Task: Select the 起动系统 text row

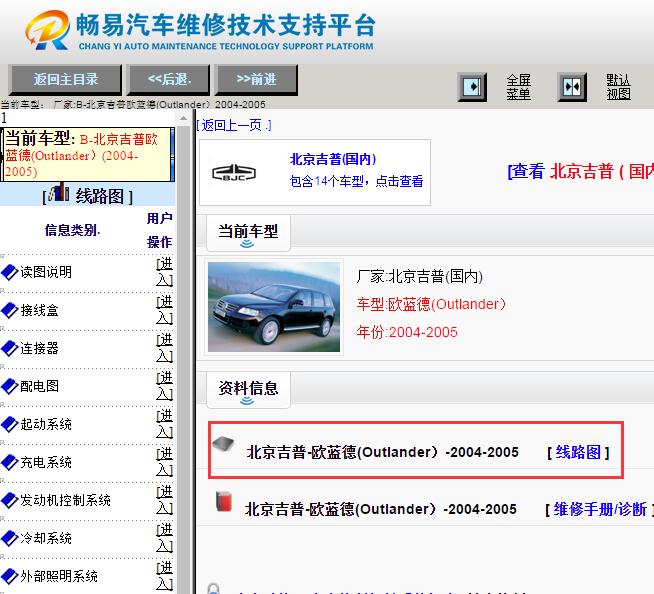Action: (46, 424)
